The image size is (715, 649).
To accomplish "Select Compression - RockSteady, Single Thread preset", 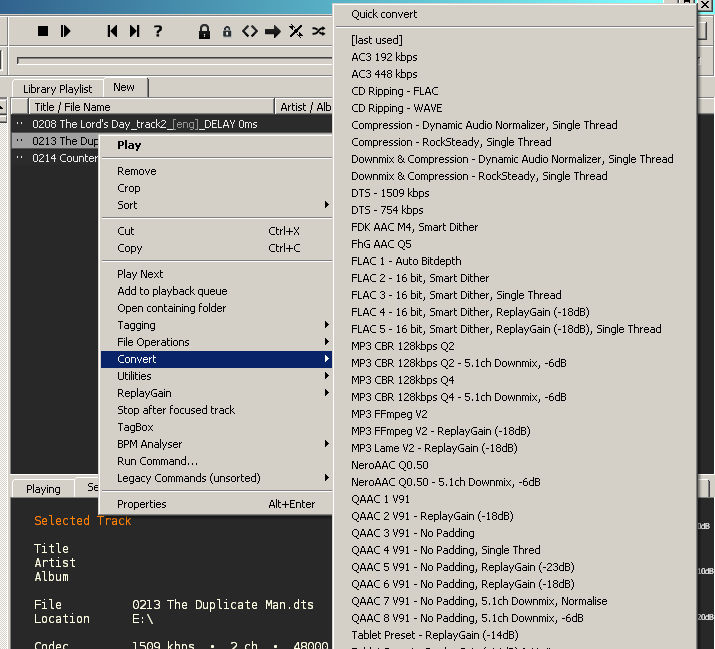I will click(514, 142).
